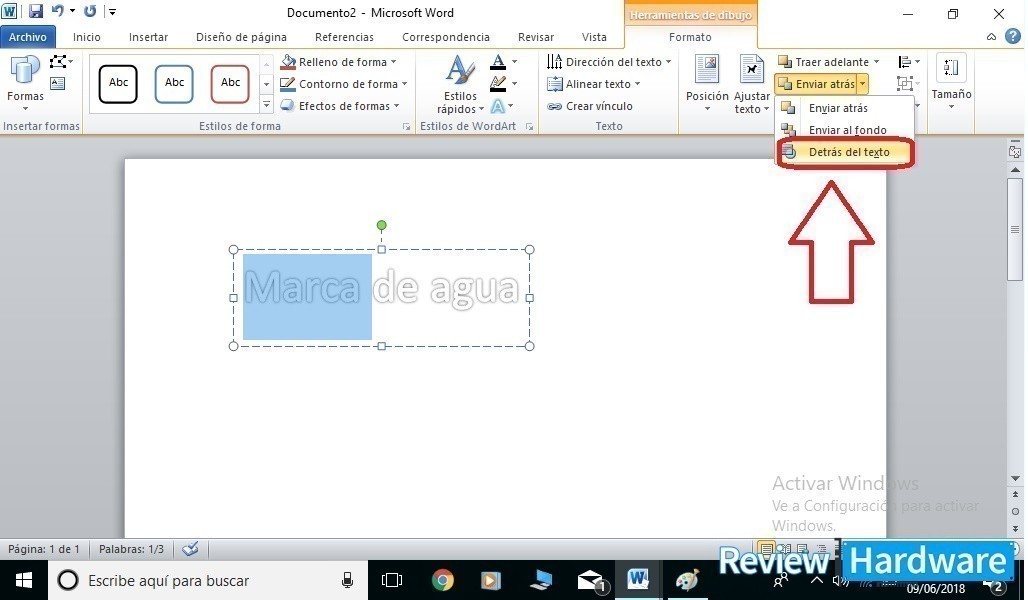The height and width of the screenshot is (600, 1028).
Task: Open the Archivo tab
Action: tap(28, 37)
